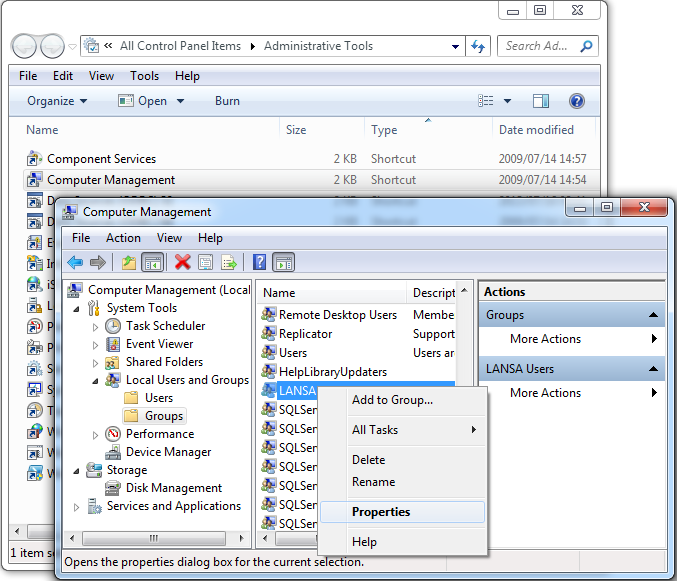Open the Action menu in Computer Management
677x581 pixels.
tap(123, 238)
